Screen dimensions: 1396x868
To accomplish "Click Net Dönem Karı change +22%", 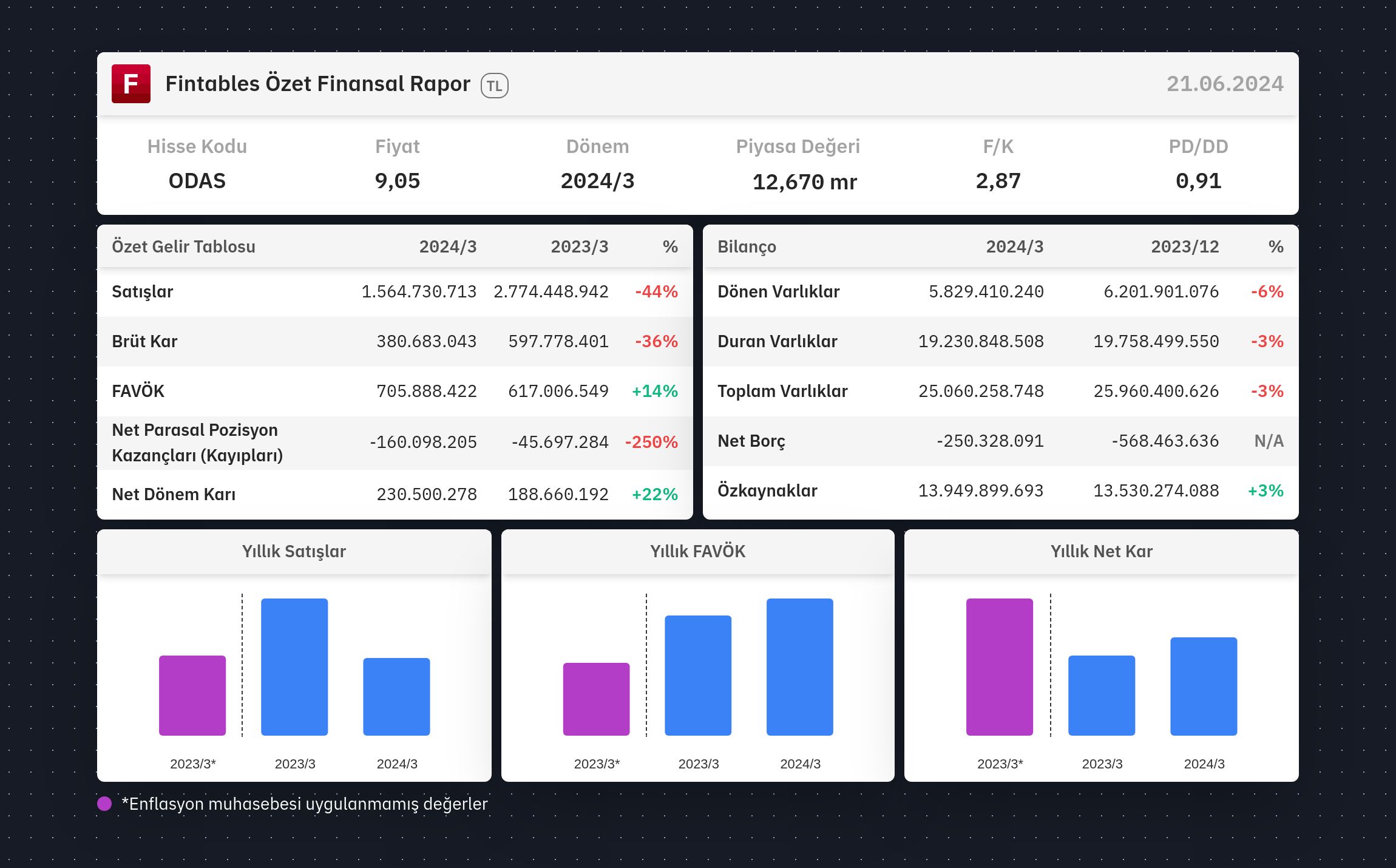I will pyautogui.click(x=655, y=494).
